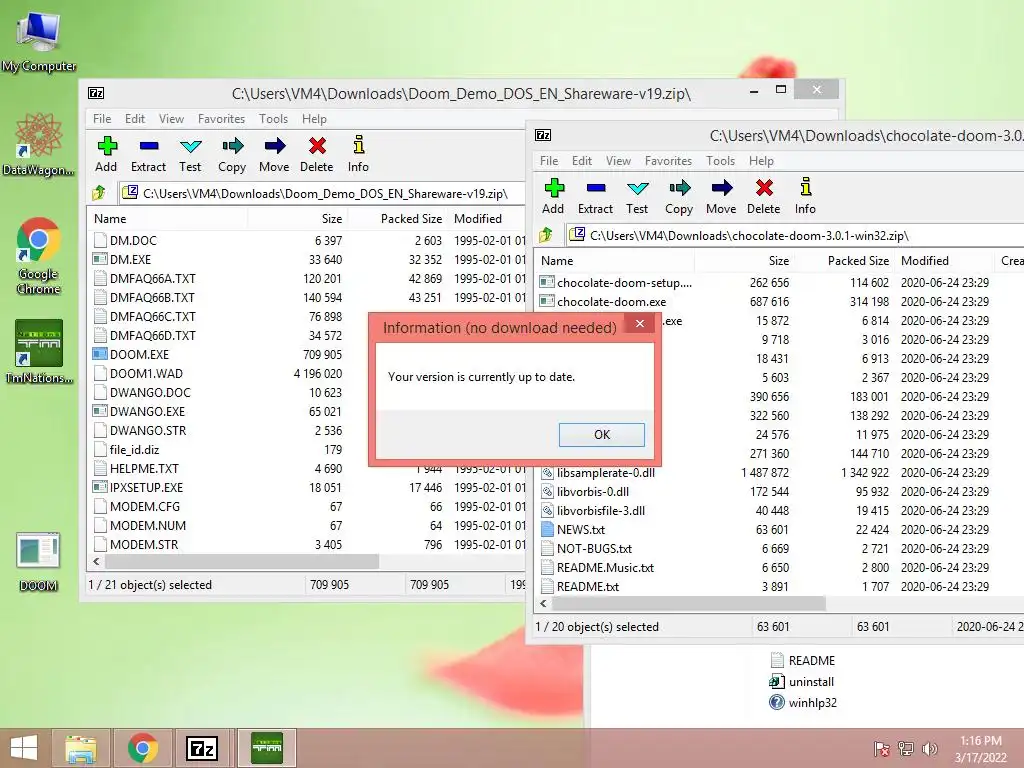The image size is (1024, 768).
Task: Click Move icon in Doom_Demo window
Action: click(x=274, y=146)
